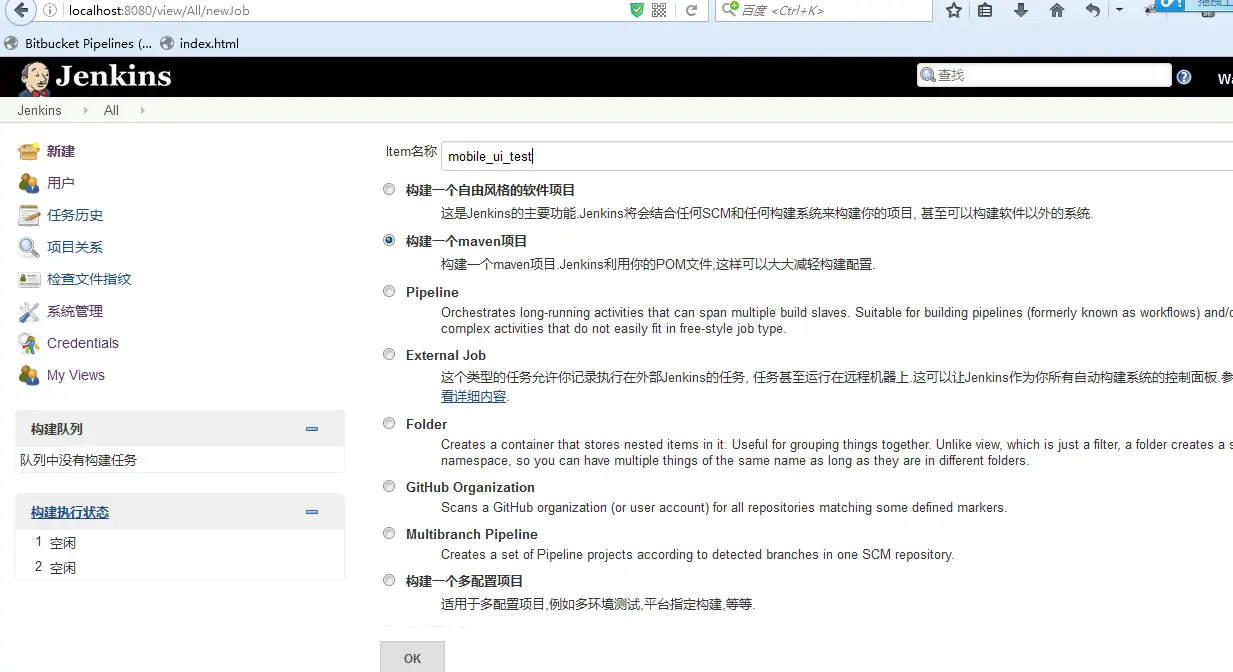Select the Multibranch Pipeline radio button

tap(389, 533)
